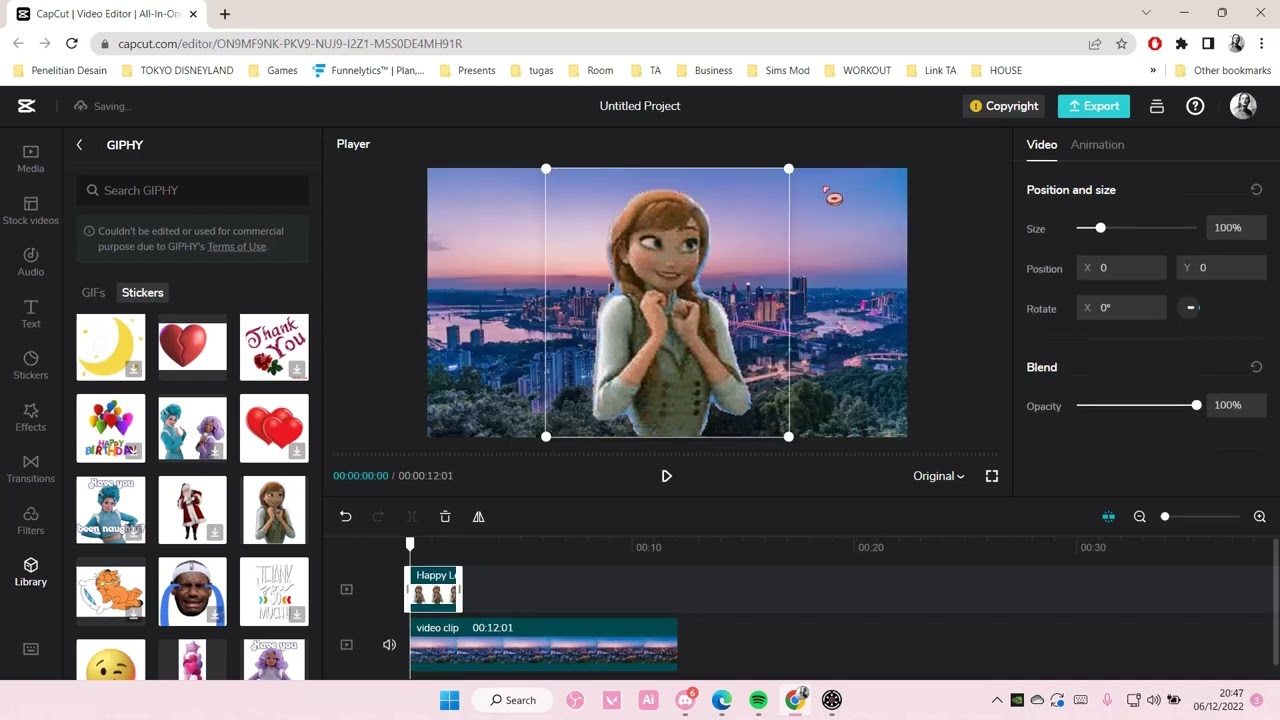Image resolution: width=1280 pixels, height=720 pixels.
Task: Open keyboard shortcuts icon in sidebar
Action: [x=31, y=649]
